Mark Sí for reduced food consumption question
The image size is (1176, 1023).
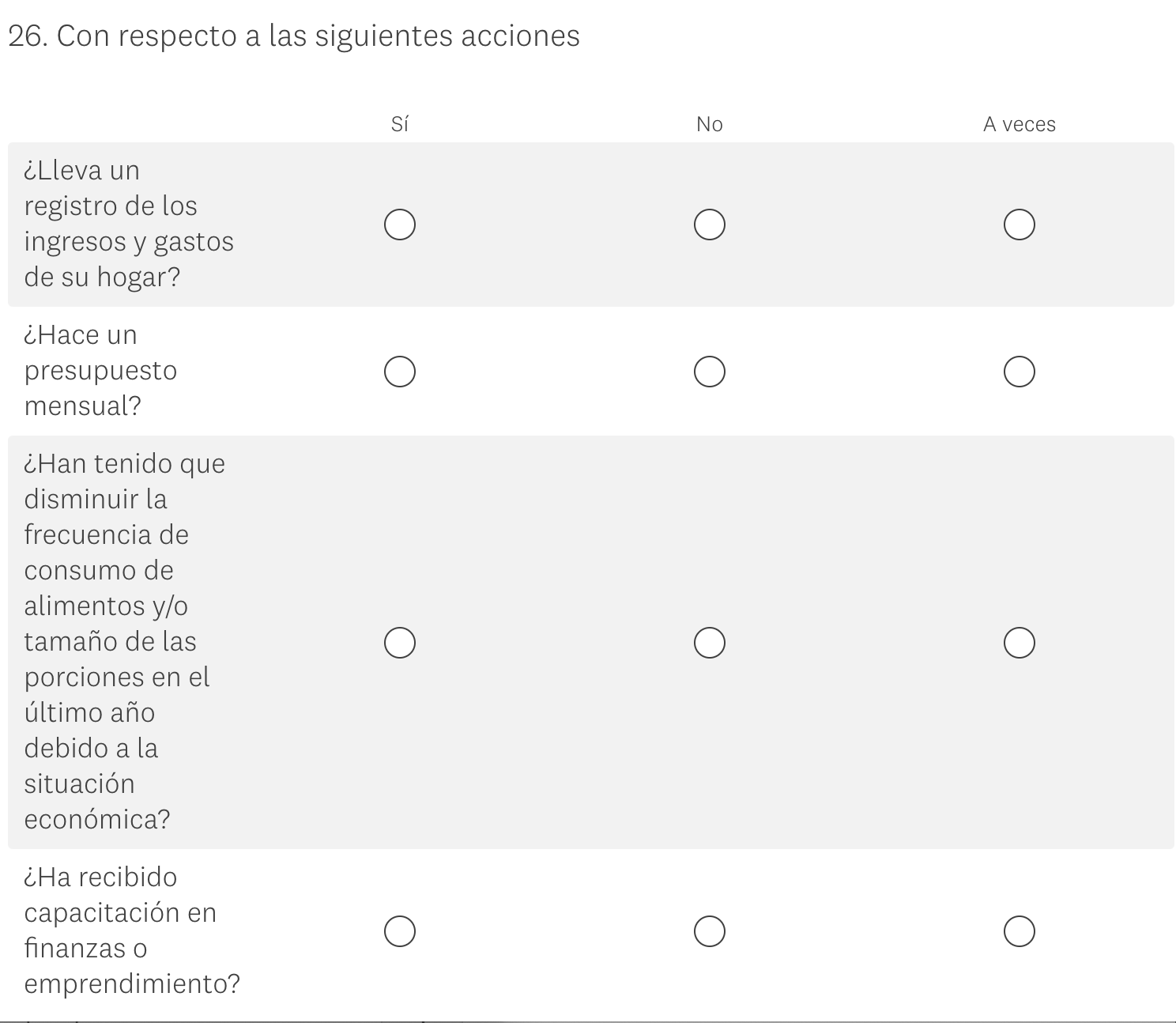click(400, 643)
